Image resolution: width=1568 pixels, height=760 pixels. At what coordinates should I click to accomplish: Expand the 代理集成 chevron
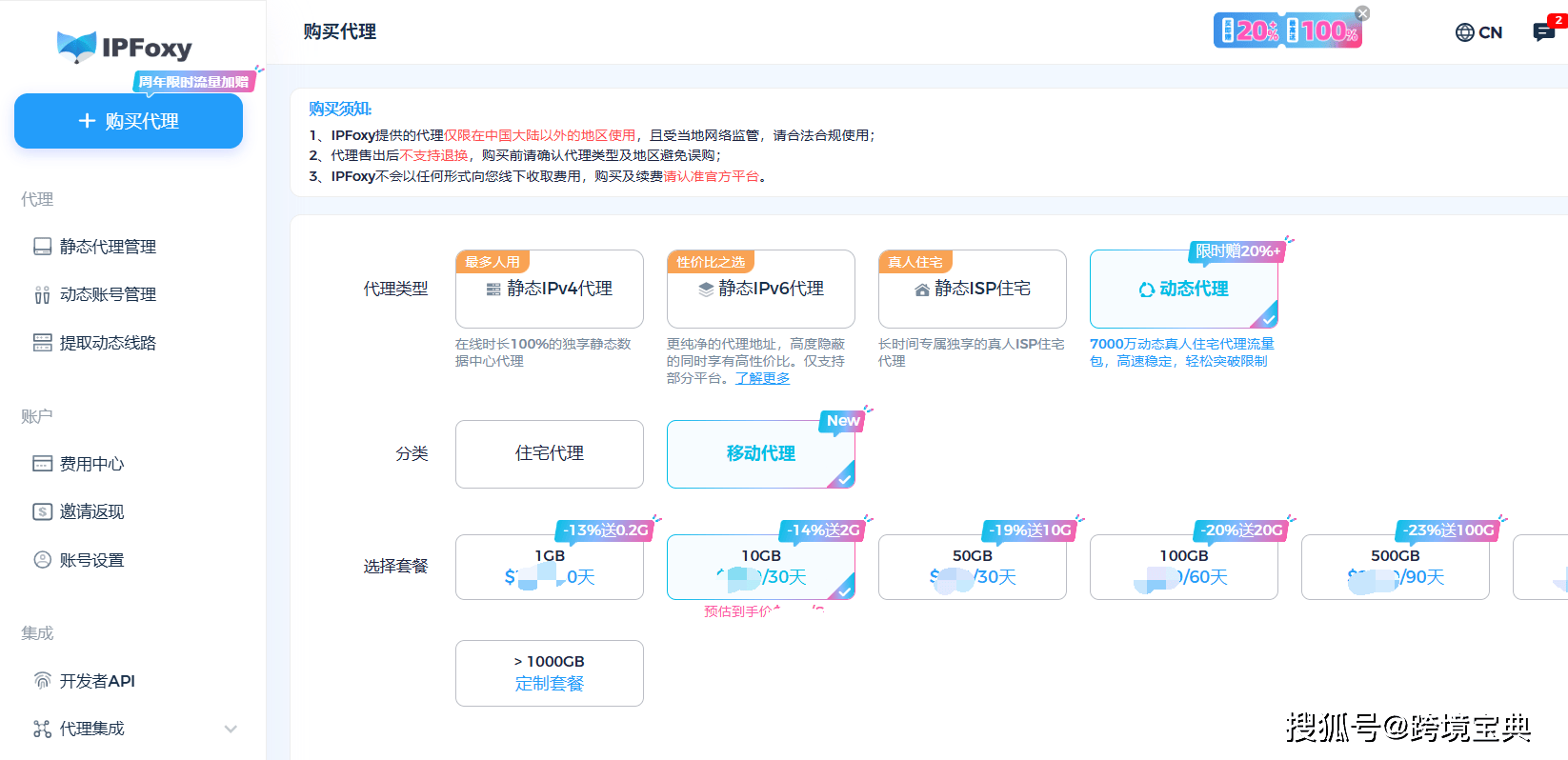[231, 729]
